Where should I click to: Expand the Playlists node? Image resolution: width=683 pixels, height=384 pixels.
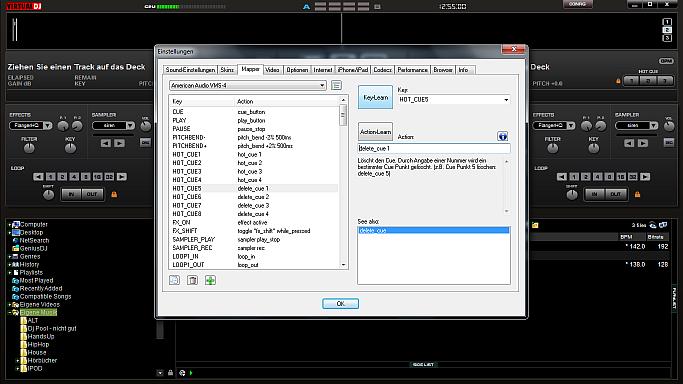(x=10, y=273)
